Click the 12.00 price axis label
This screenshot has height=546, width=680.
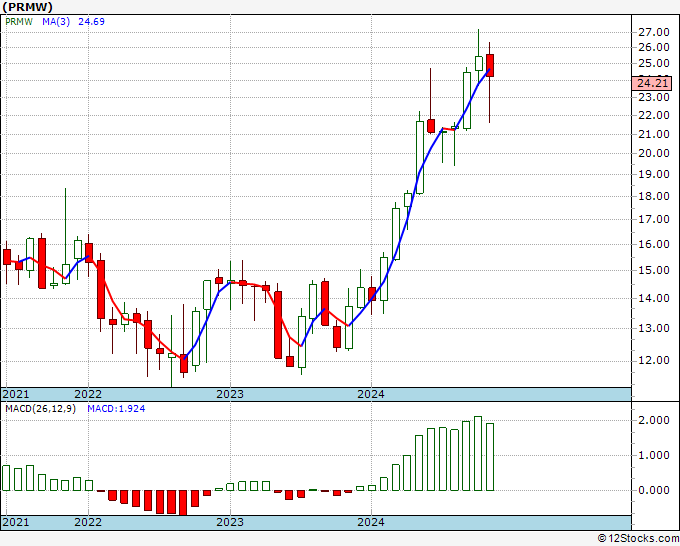pyautogui.click(x=654, y=360)
